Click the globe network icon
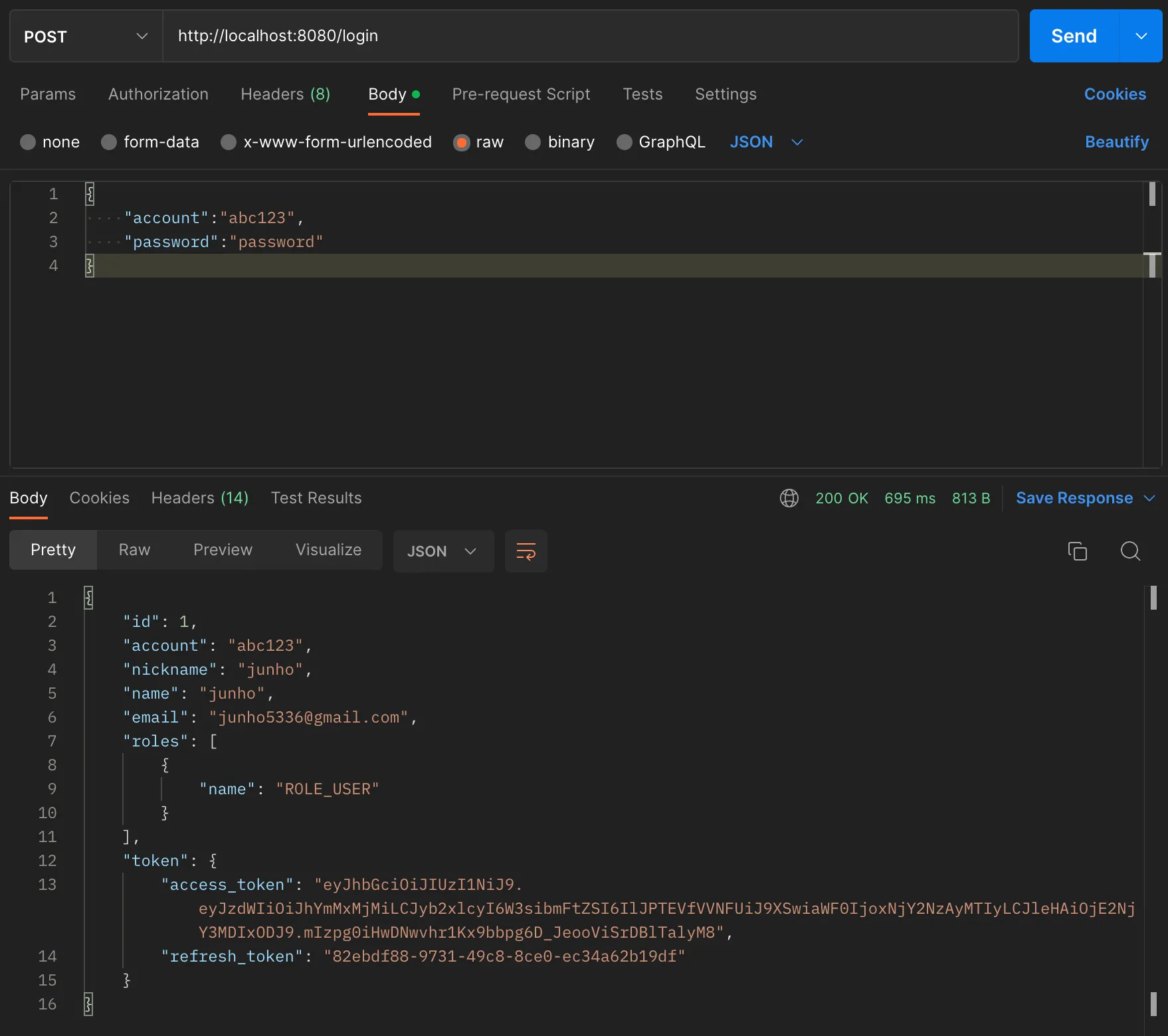Viewport: 1168px width, 1036px height. coord(789,498)
